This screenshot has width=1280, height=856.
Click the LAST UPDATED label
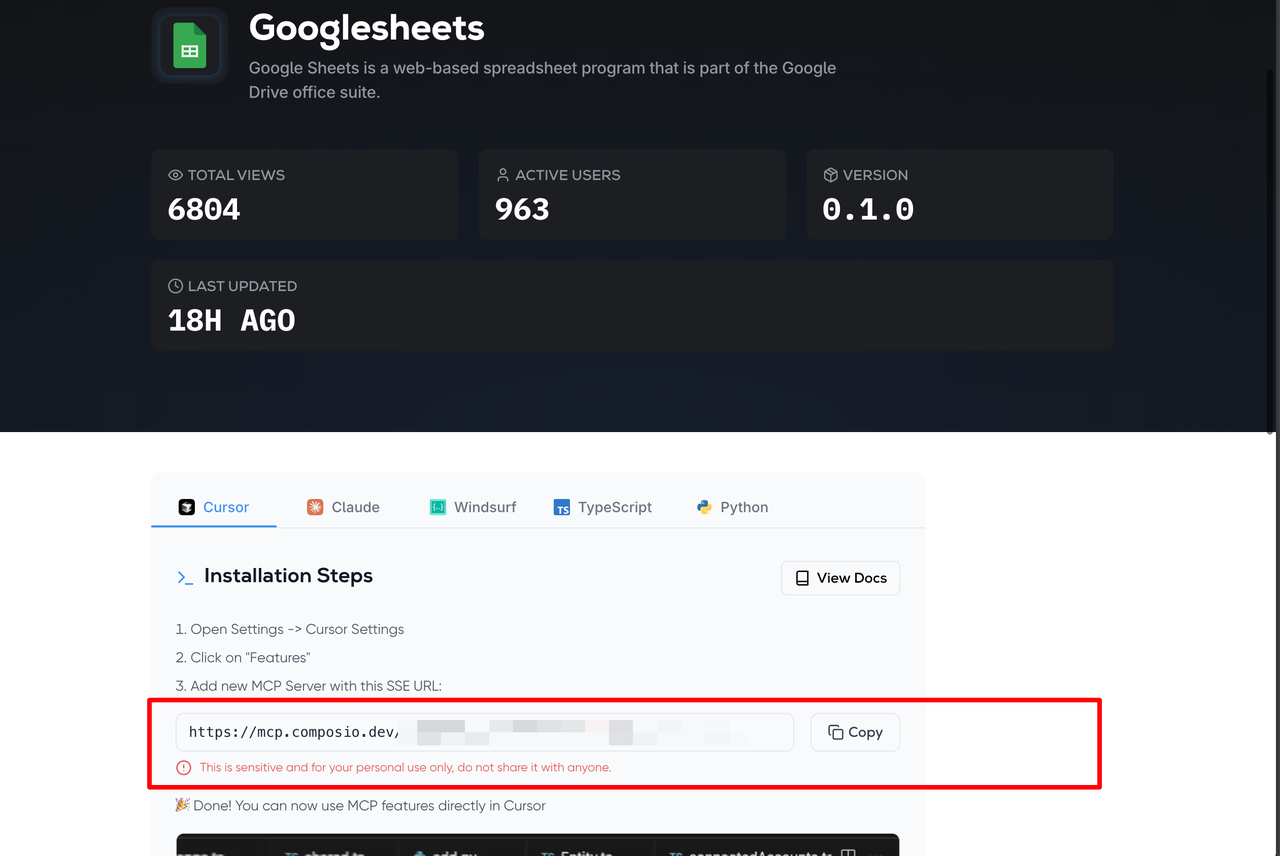242,286
